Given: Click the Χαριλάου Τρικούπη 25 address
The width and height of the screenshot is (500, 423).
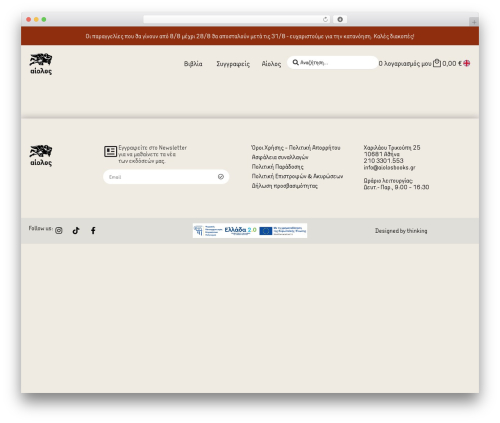Looking at the screenshot, I should (392, 147).
